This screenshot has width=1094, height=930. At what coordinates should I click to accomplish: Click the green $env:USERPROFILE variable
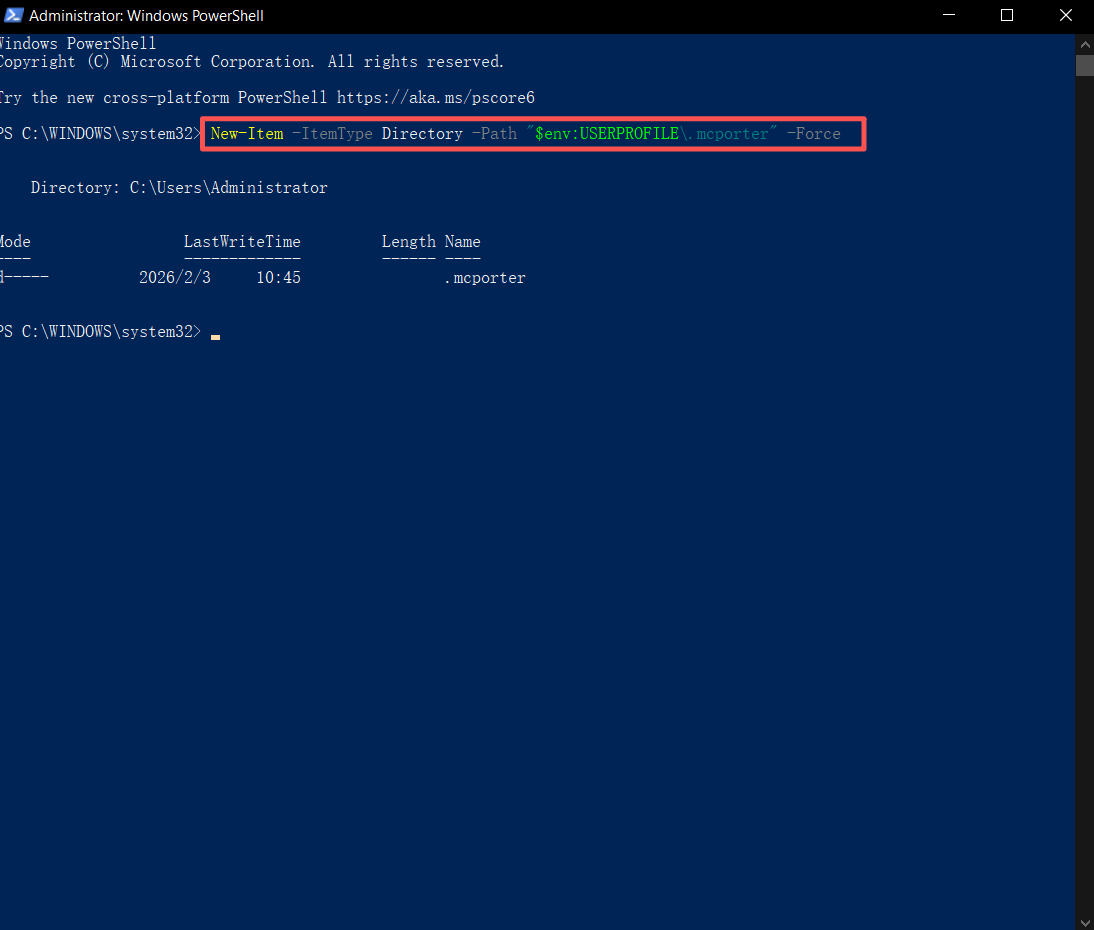pos(607,134)
